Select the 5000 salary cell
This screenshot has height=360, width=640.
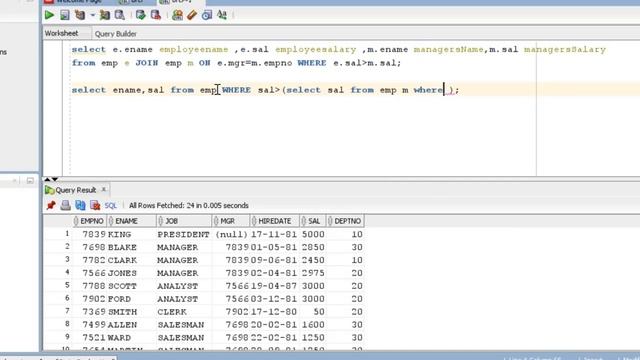[x=313, y=234]
